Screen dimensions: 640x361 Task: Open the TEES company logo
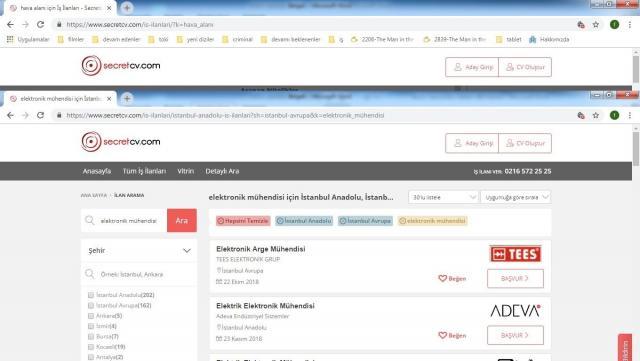pos(516,254)
